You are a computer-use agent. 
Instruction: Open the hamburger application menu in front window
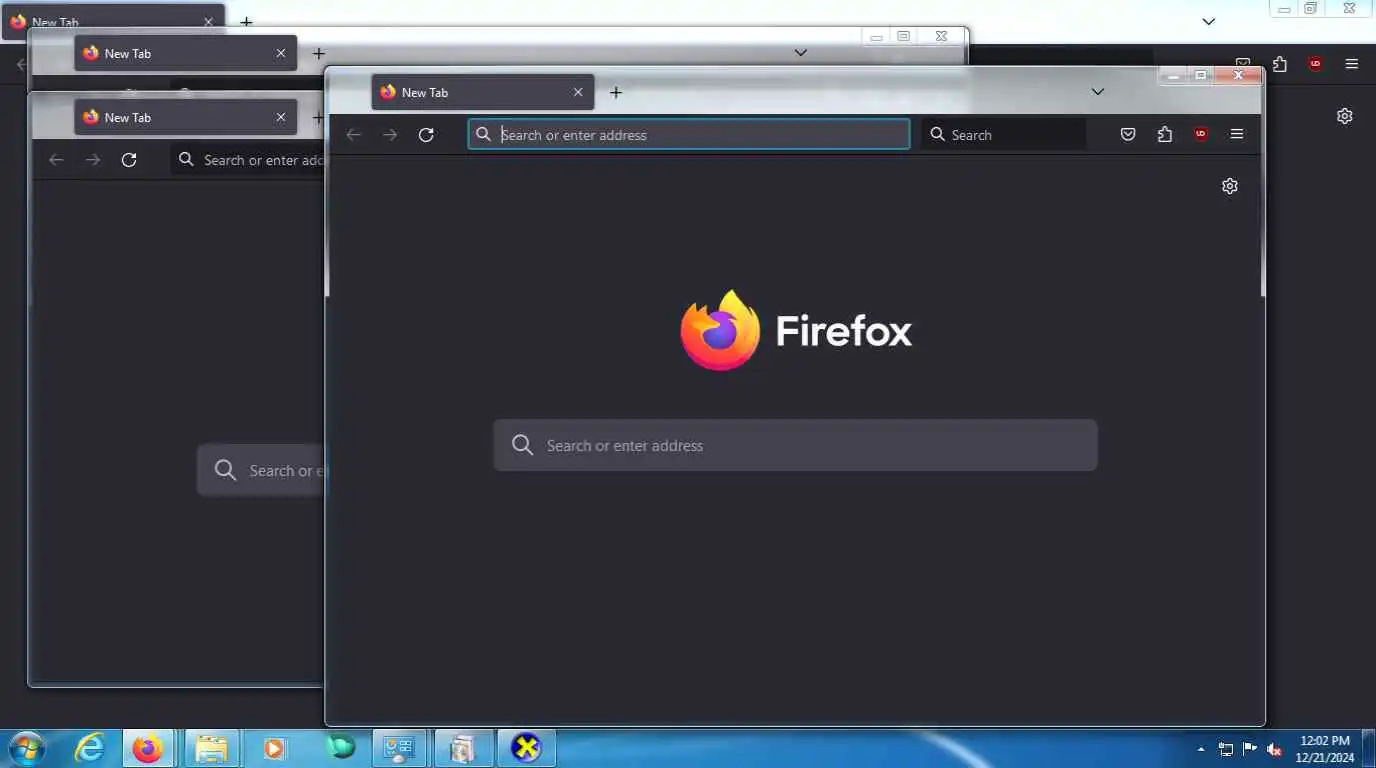1237,135
